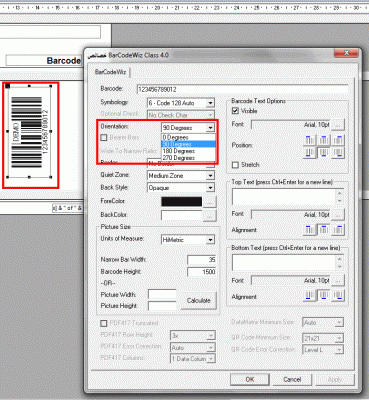Open the PDF417 Row Height dropdown
This screenshot has width=369, height=400.
coord(211,335)
